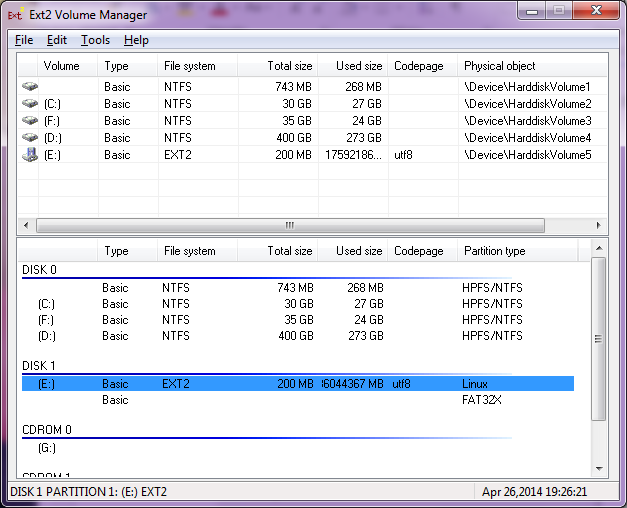This screenshot has width=627, height=508.
Task: Sort by File system column in top list
Action: pyautogui.click(x=197, y=66)
